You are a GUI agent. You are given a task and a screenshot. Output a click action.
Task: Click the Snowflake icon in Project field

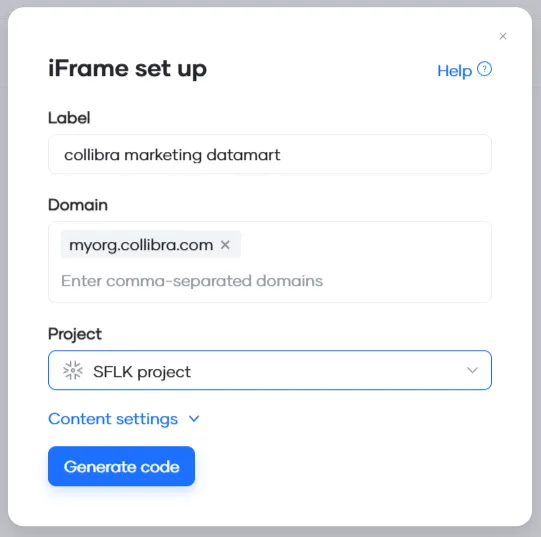point(73,370)
